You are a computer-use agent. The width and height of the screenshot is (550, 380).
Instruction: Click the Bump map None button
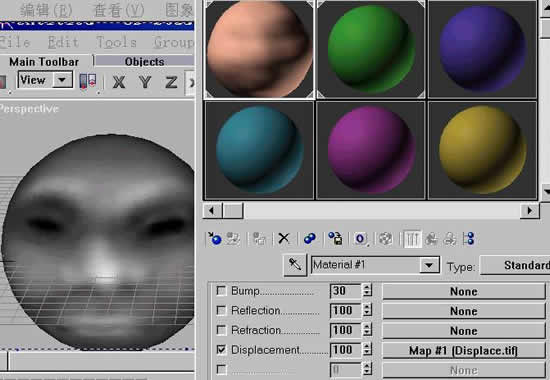464,291
